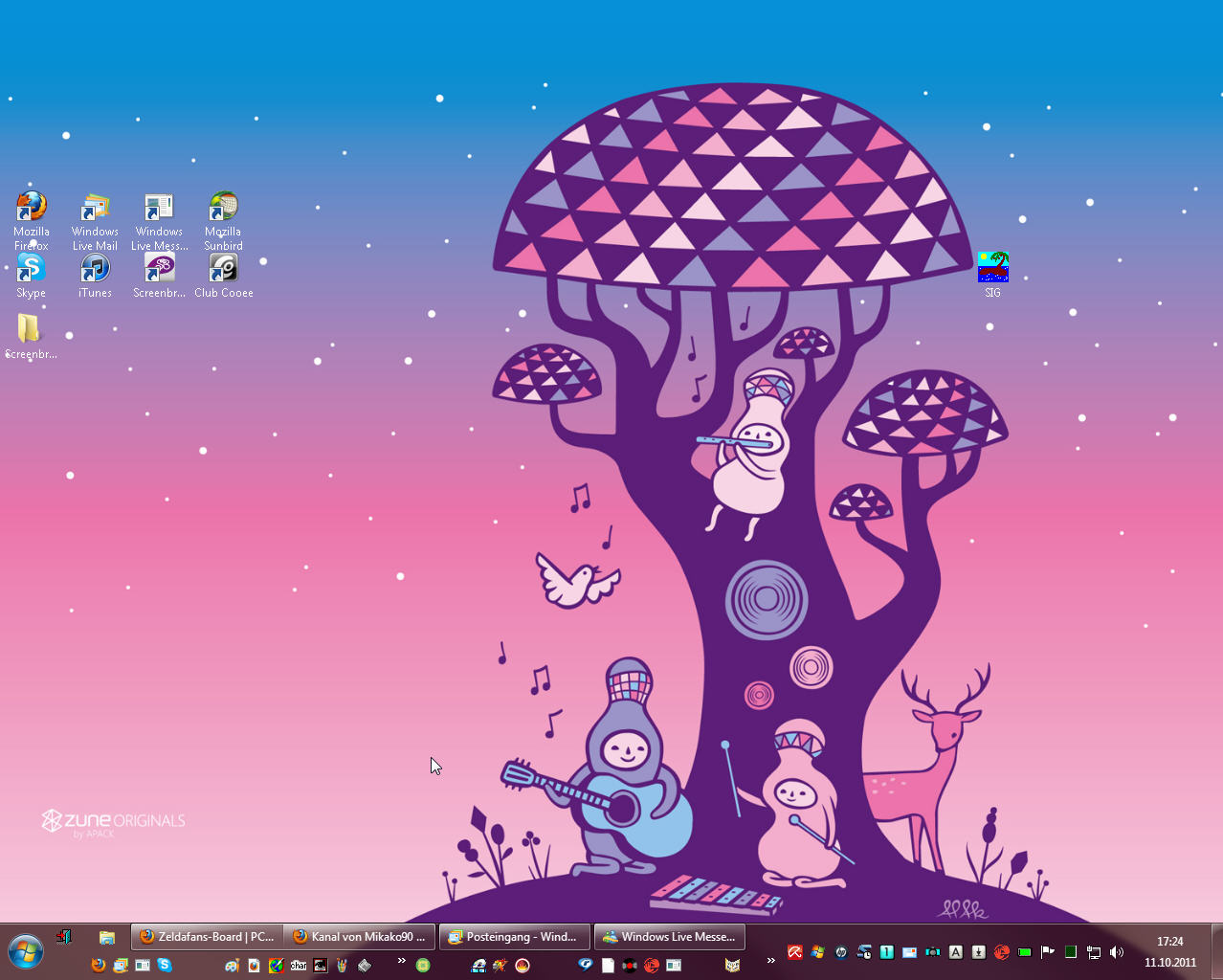Click the Windows Start orb button
Screen dimensions: 1223x980
click(26, 952)
